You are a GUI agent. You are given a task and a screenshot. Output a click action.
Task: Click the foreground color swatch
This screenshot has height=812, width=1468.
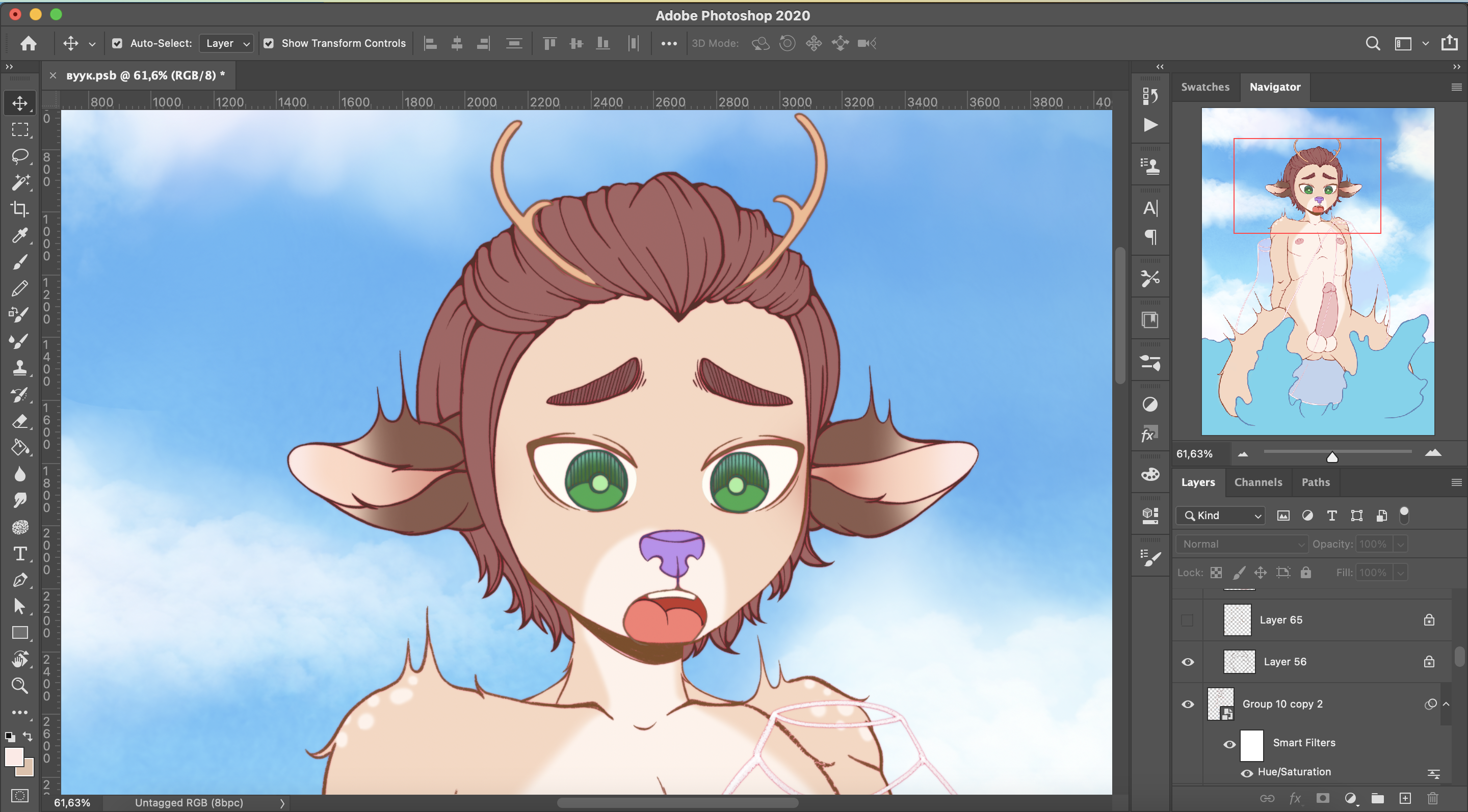coord(14,757)
